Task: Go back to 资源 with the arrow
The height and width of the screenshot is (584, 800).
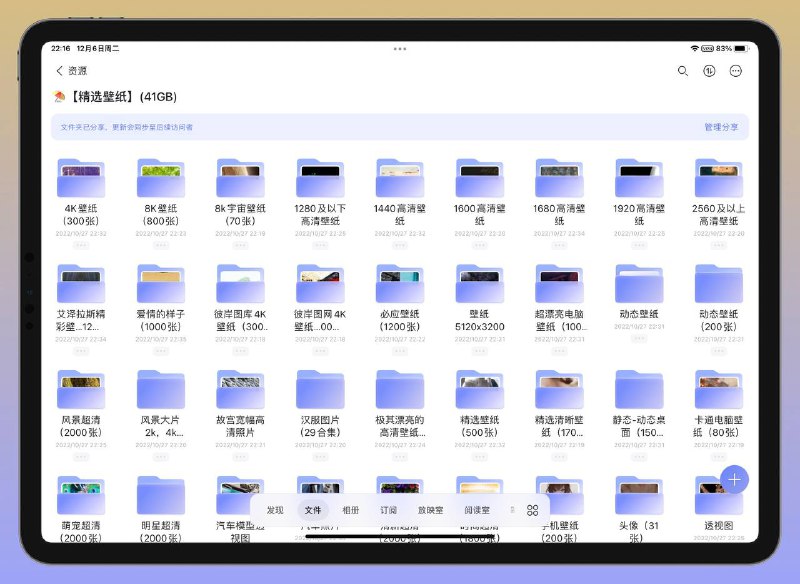Action: [60, 71]
